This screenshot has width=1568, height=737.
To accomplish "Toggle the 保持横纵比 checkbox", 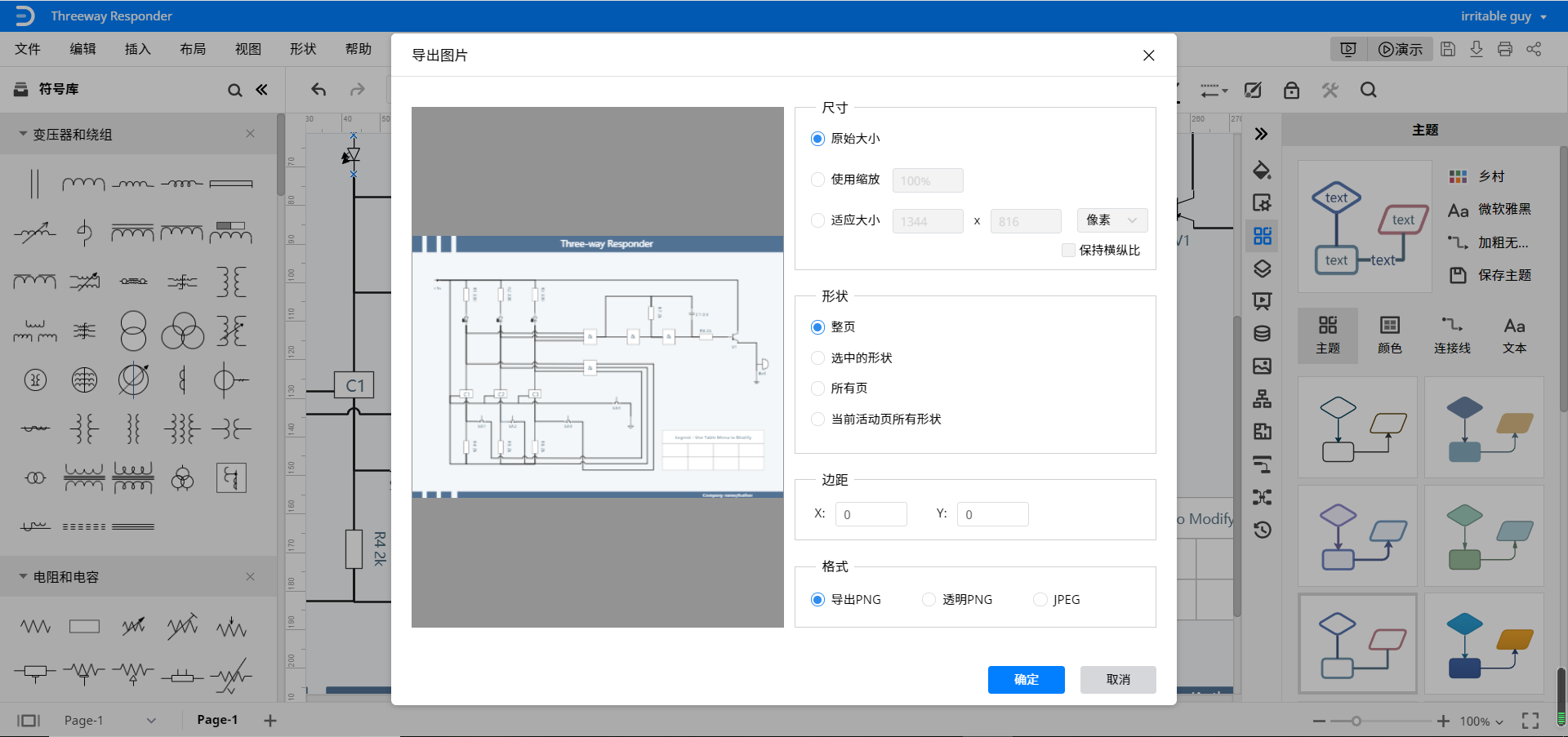I will click(1068, 251).
